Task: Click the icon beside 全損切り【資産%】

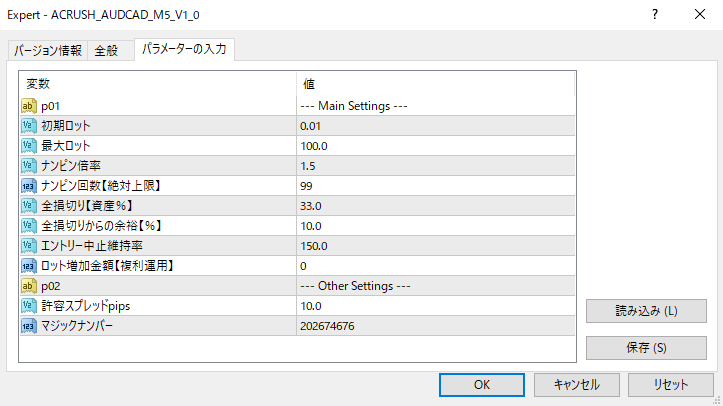Action: click(x=28, y=206)
